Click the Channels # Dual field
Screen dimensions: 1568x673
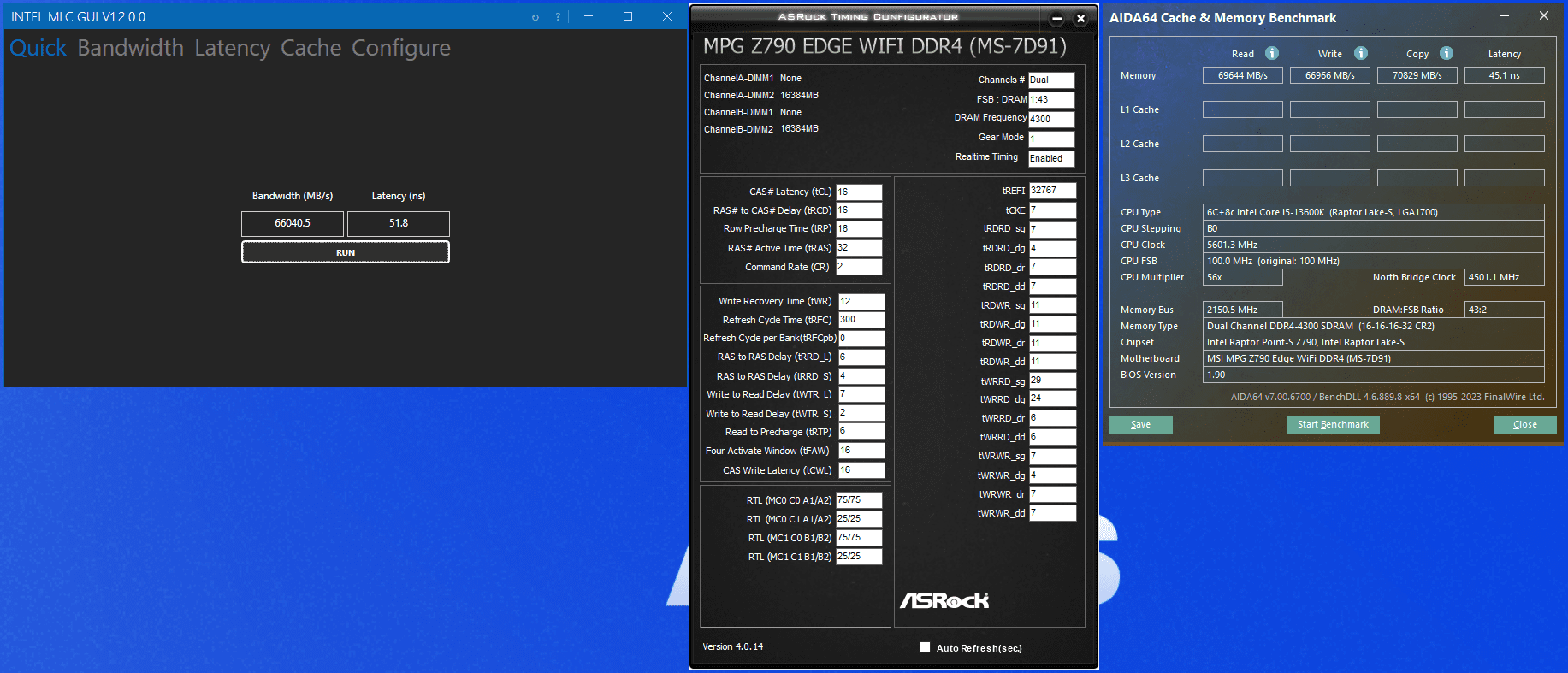click(x=1051, y=80)
